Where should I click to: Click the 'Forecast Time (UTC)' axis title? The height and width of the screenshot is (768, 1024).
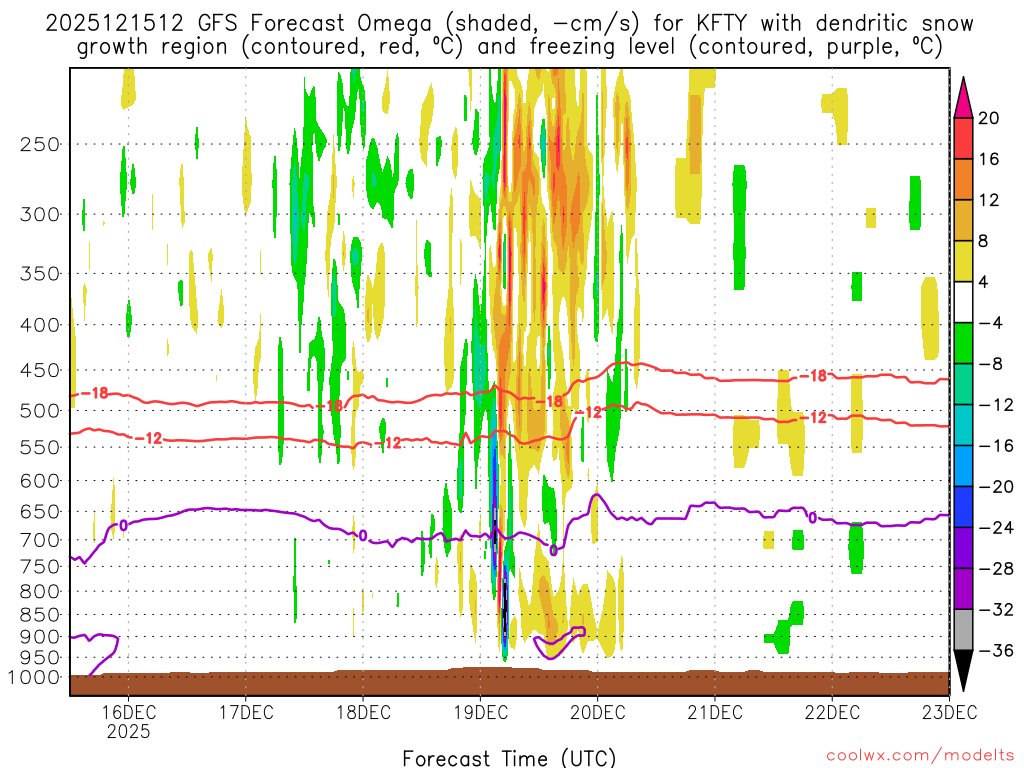point(509,758)
